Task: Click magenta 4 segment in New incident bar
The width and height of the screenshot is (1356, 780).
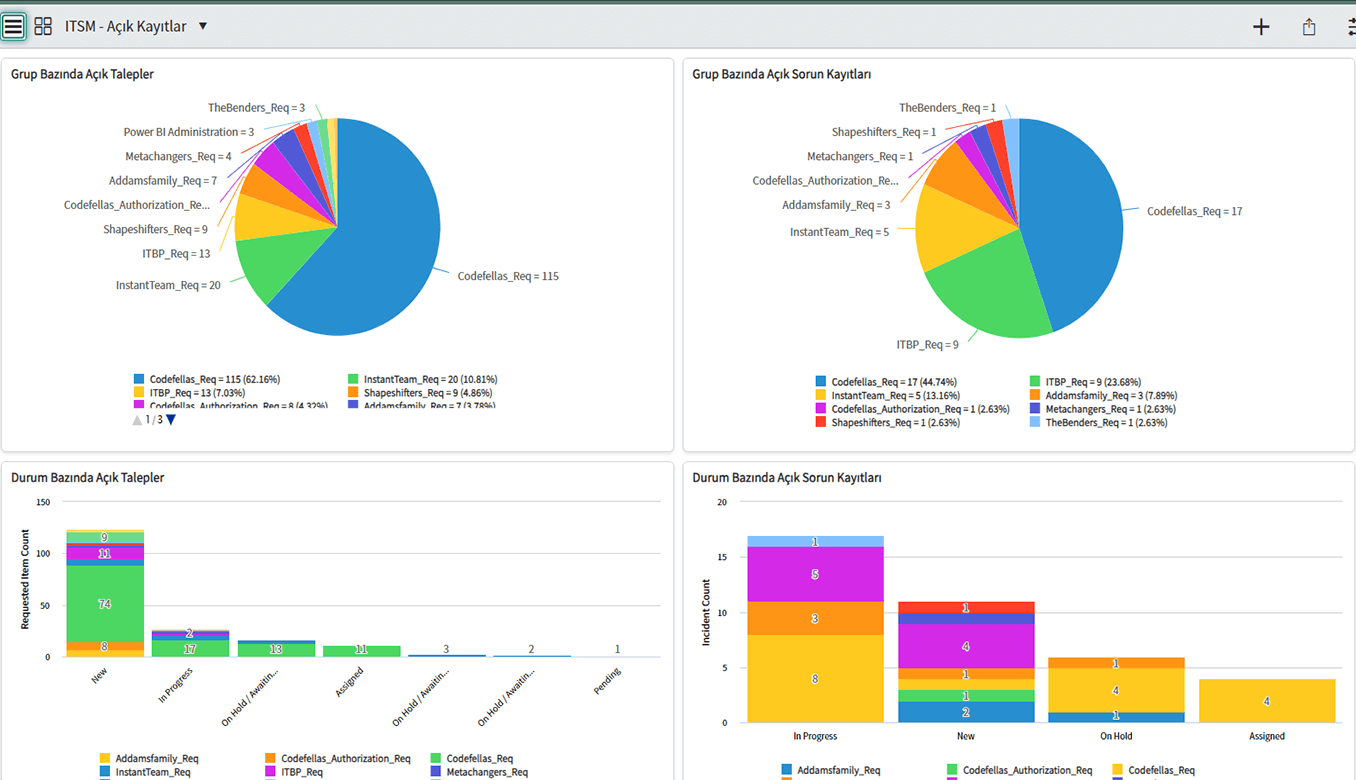Action: click(965, 646)
